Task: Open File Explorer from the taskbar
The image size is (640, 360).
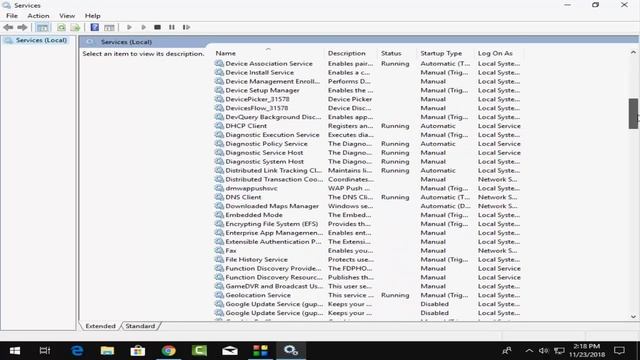Action: (107, 351)
